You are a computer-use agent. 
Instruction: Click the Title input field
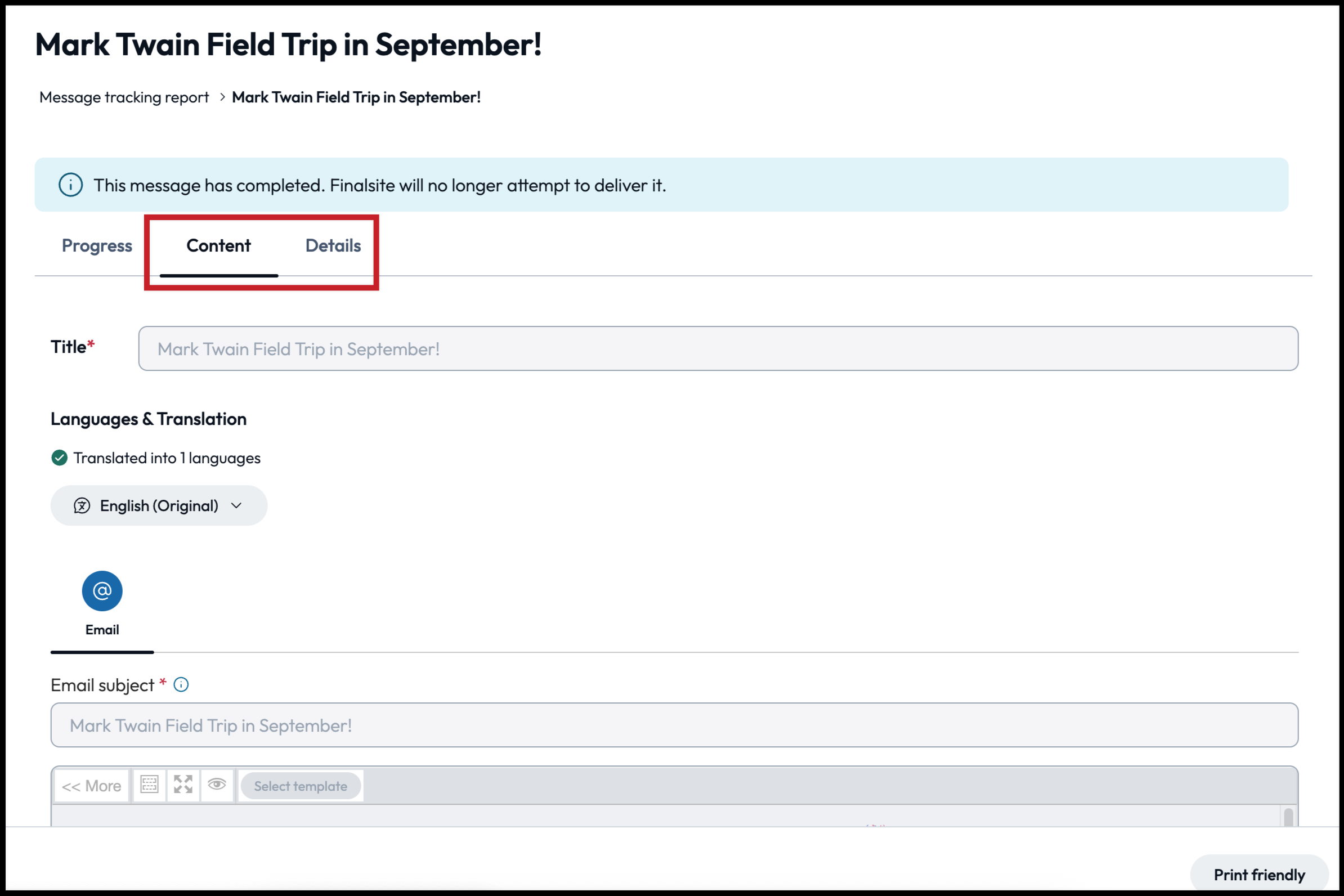click(718, 348)
